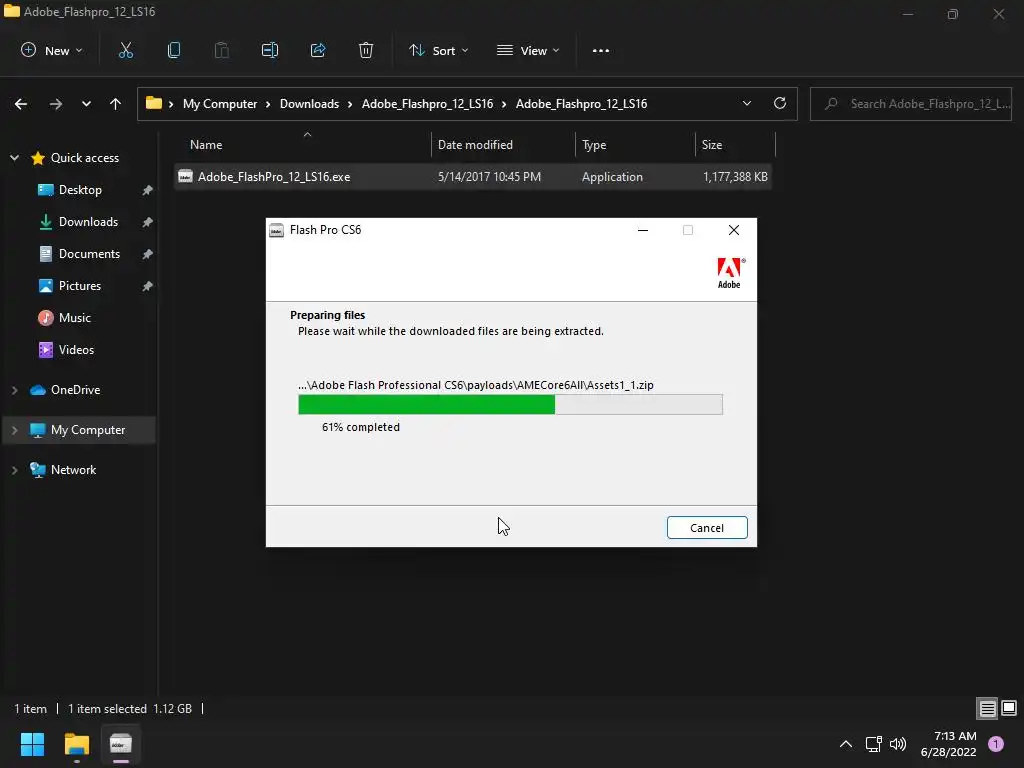Expand the Network tree node
Image resolution: width=1024 pixels, height=768 pixels.
[x=14, y=470]
